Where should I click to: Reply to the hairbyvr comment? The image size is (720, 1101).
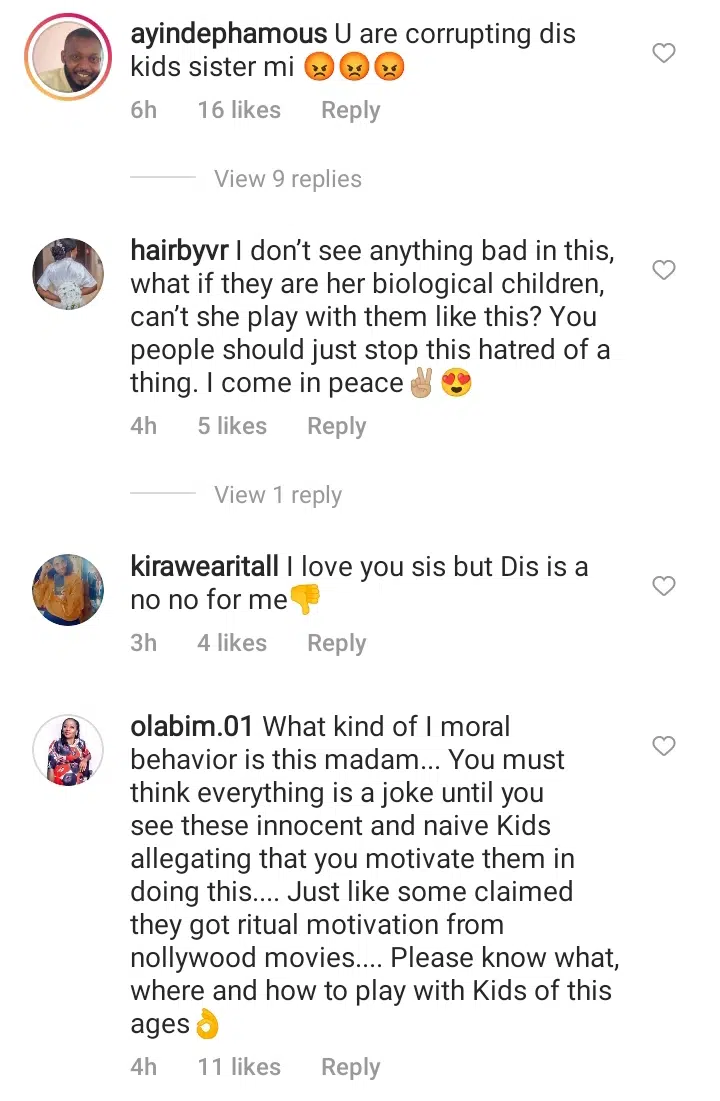click(336, 426)
